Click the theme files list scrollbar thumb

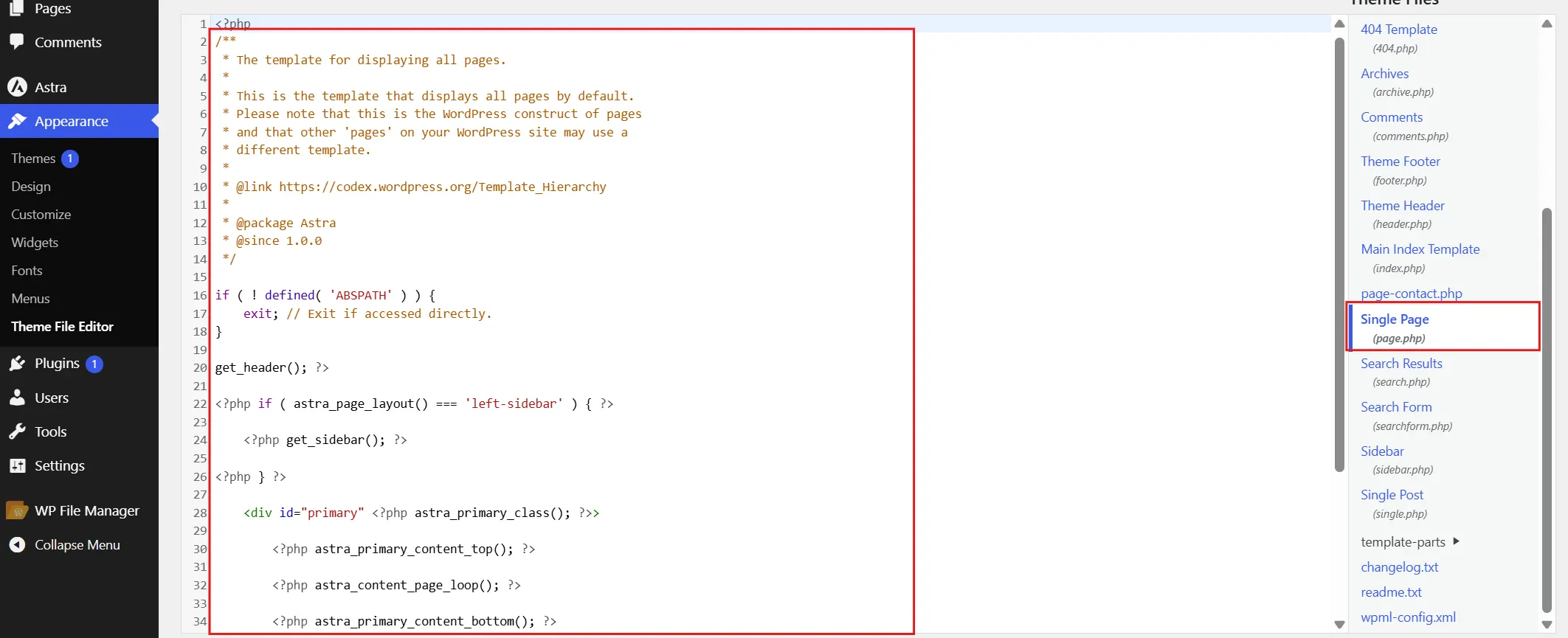tap(1547, 410)
